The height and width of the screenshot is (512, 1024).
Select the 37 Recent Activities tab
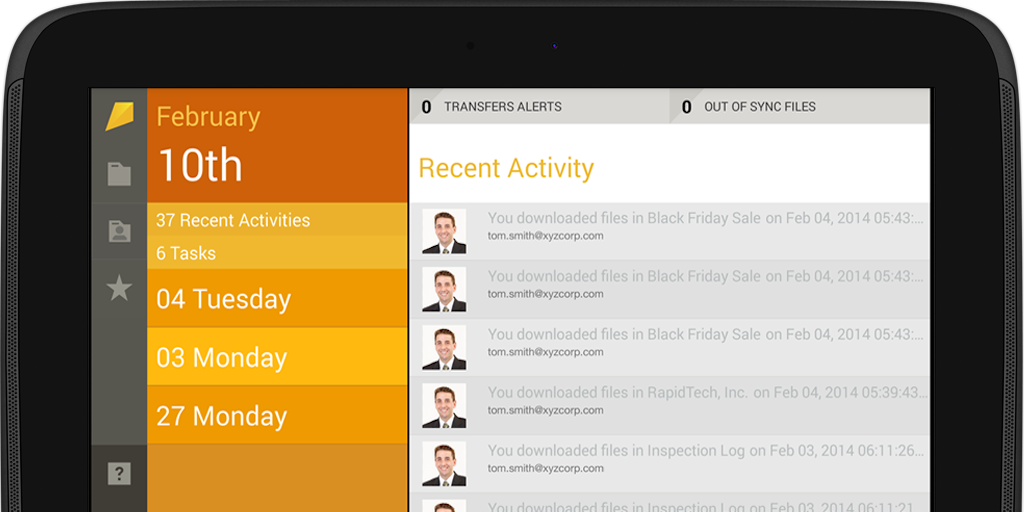coord(277,220)
